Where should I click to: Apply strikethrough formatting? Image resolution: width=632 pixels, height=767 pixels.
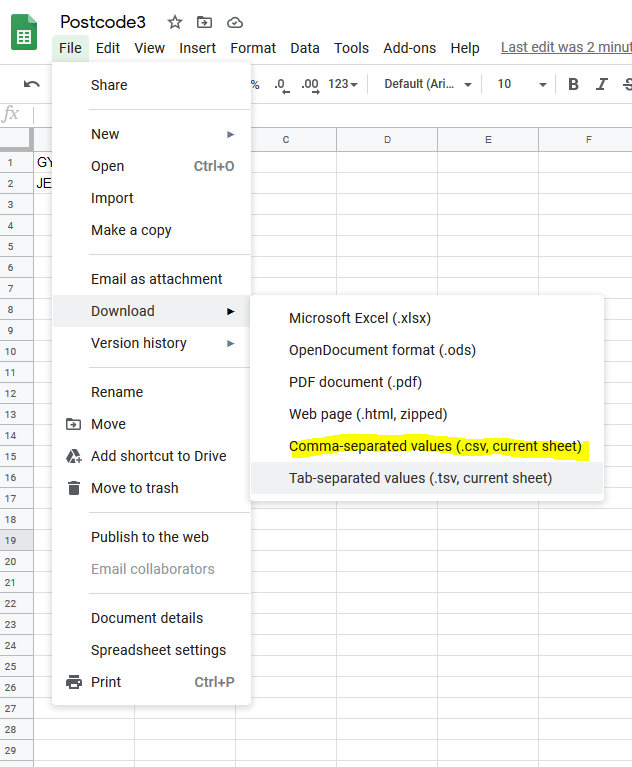pyautogui.click(x=626, y=84)
